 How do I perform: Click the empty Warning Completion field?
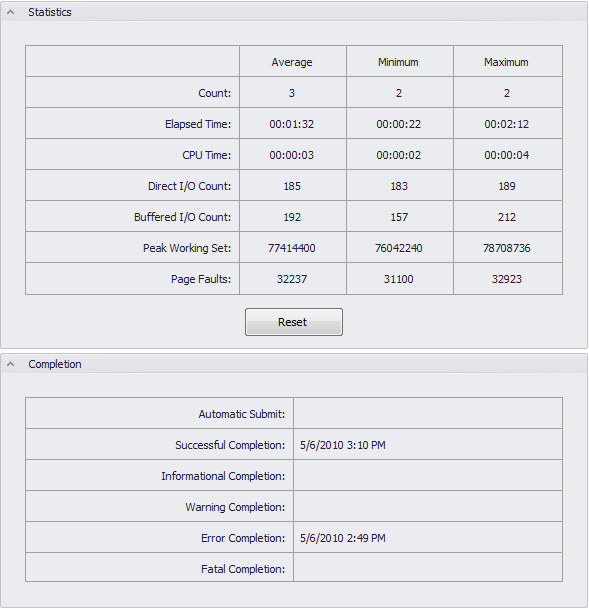point(428,506)
